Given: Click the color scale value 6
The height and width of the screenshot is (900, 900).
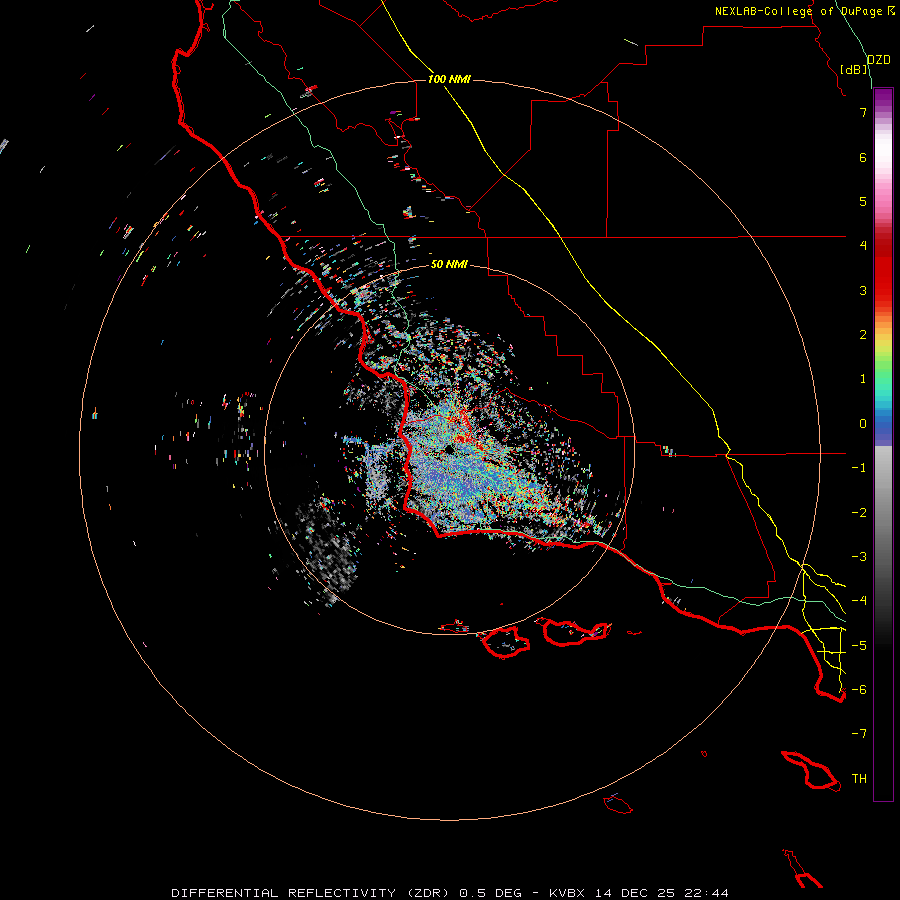Looking at the screenshot, I should point(863,157).
